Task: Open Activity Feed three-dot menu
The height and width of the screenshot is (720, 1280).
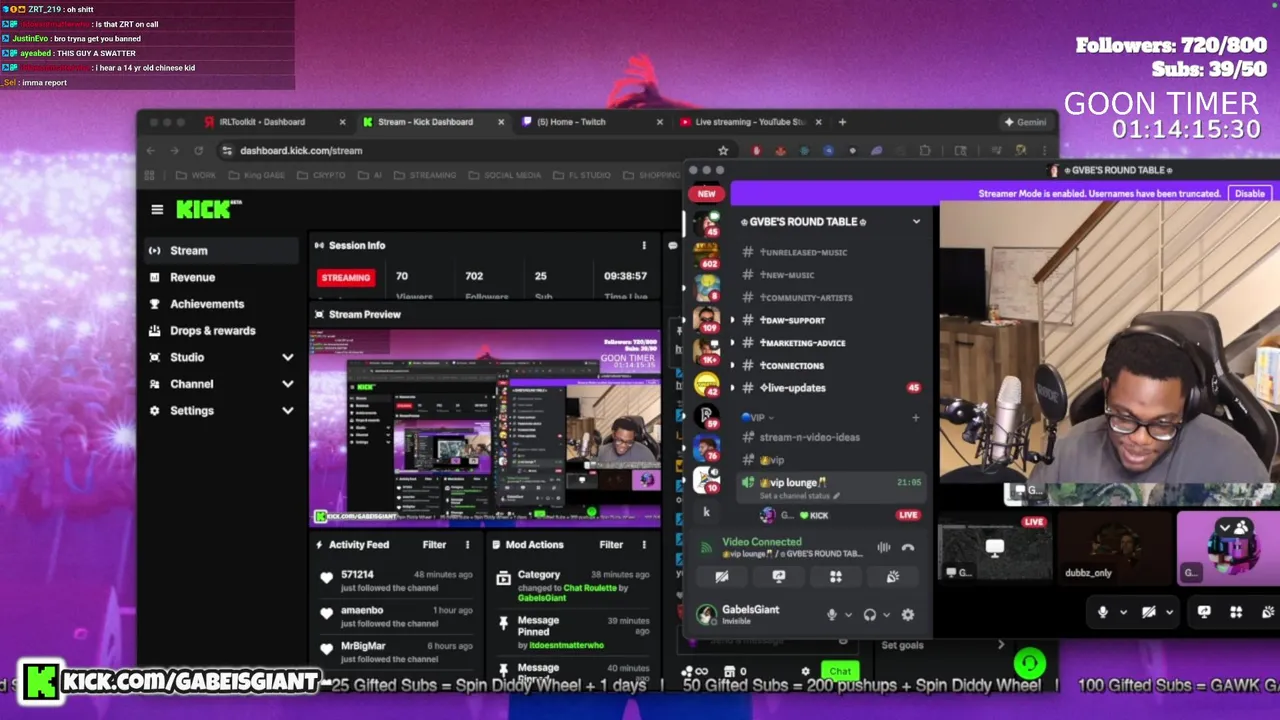Action: 467,545
